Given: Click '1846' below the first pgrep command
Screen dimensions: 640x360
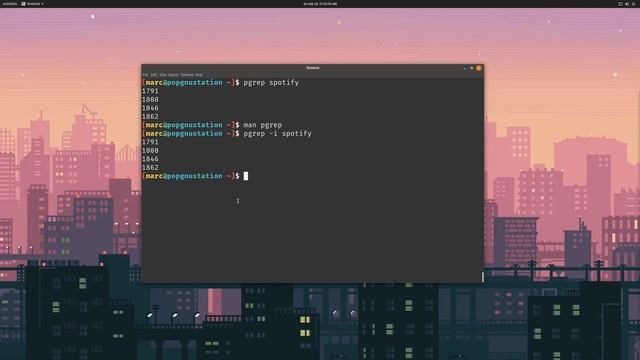Looking at the screenshot, I should [150, 108].
